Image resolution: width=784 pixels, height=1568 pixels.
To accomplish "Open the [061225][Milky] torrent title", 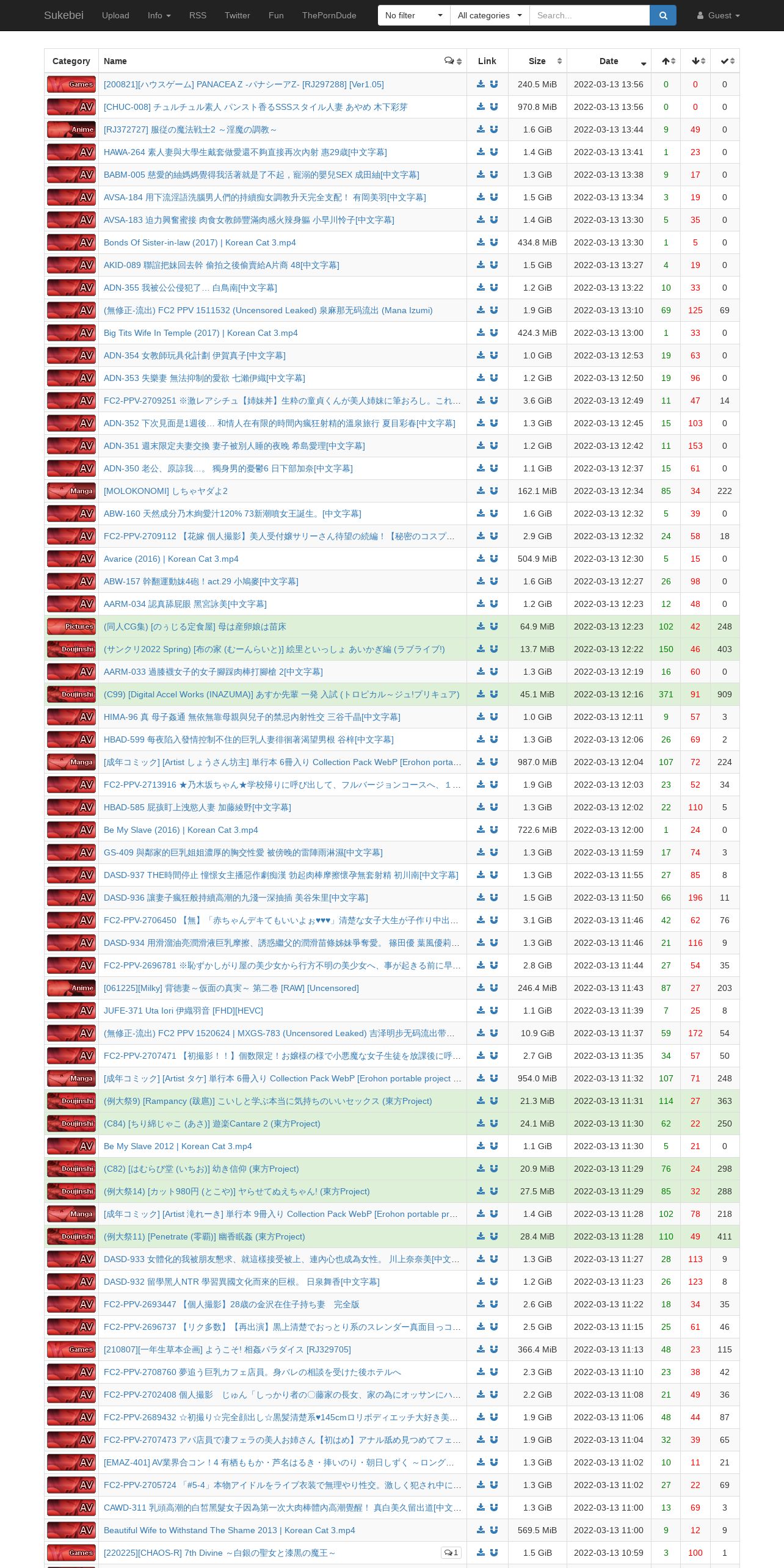I will pyautogui.click(x=231, y=988).
